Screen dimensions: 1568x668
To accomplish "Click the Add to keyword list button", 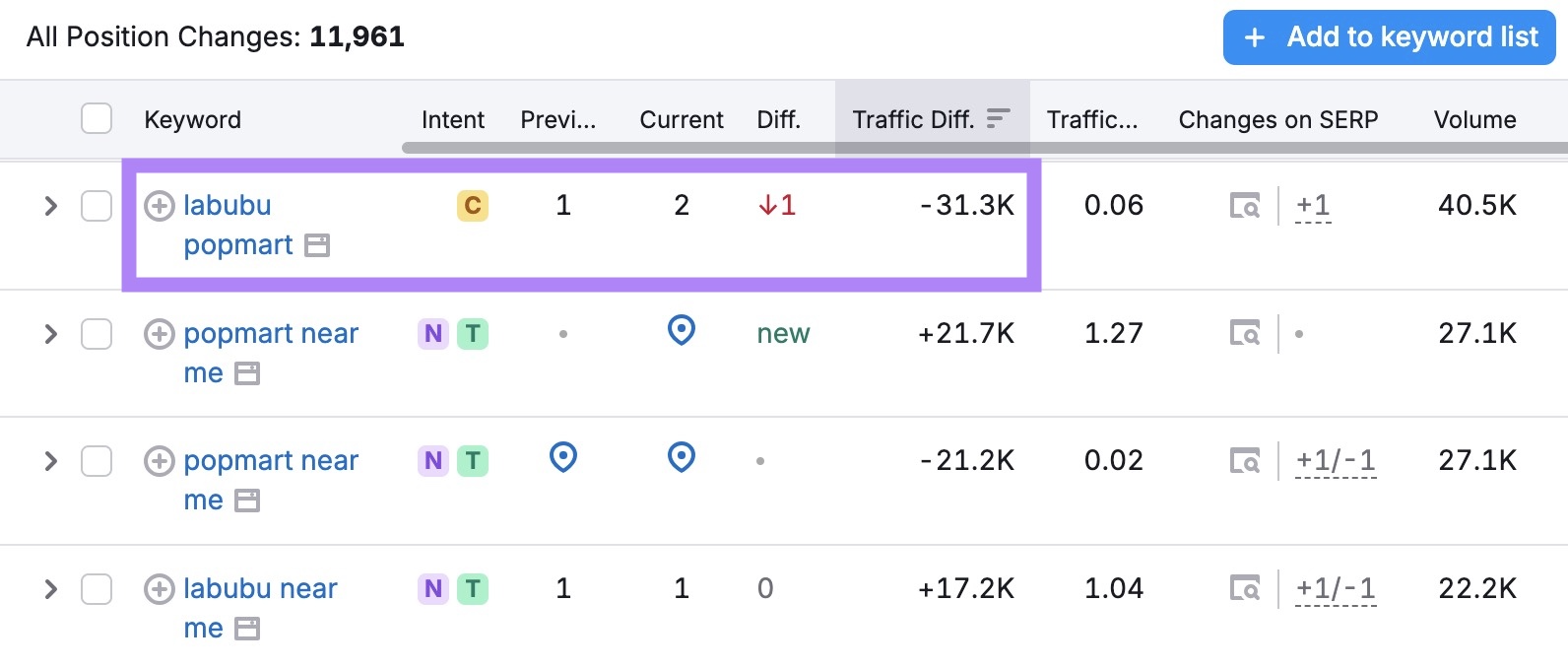I will coord(1389,37).
